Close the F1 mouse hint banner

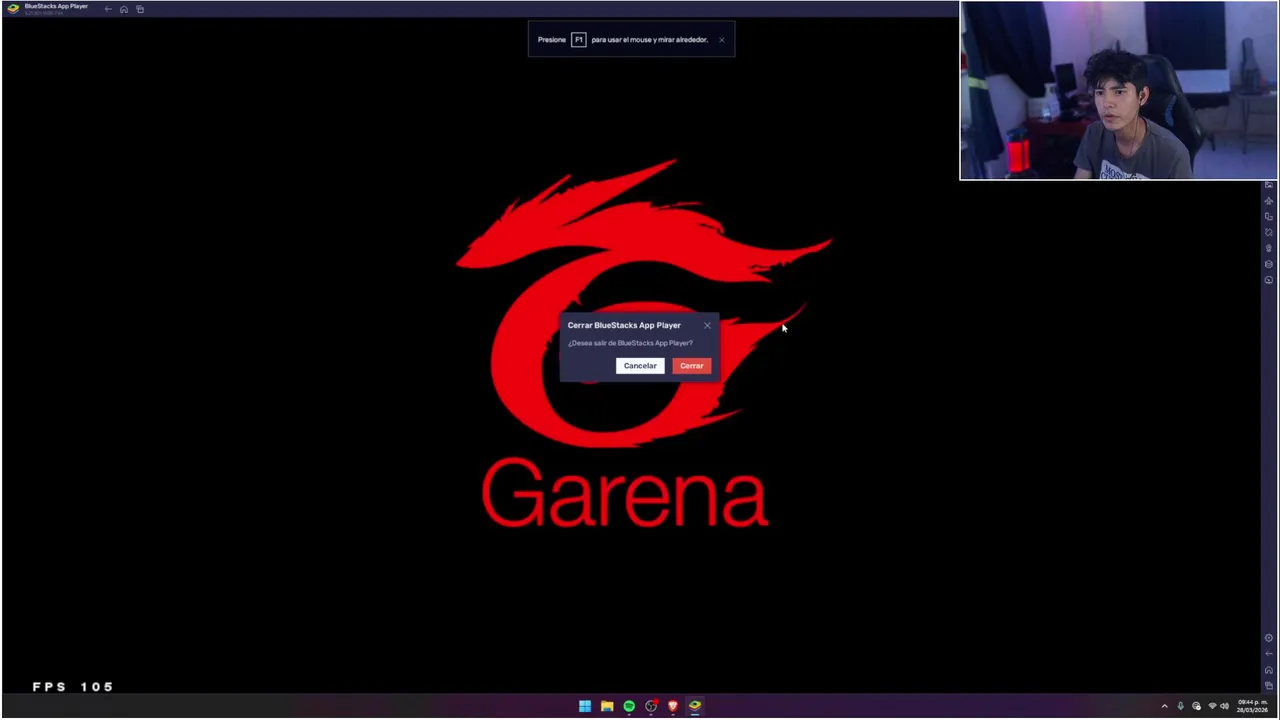(x=721, y=40)
